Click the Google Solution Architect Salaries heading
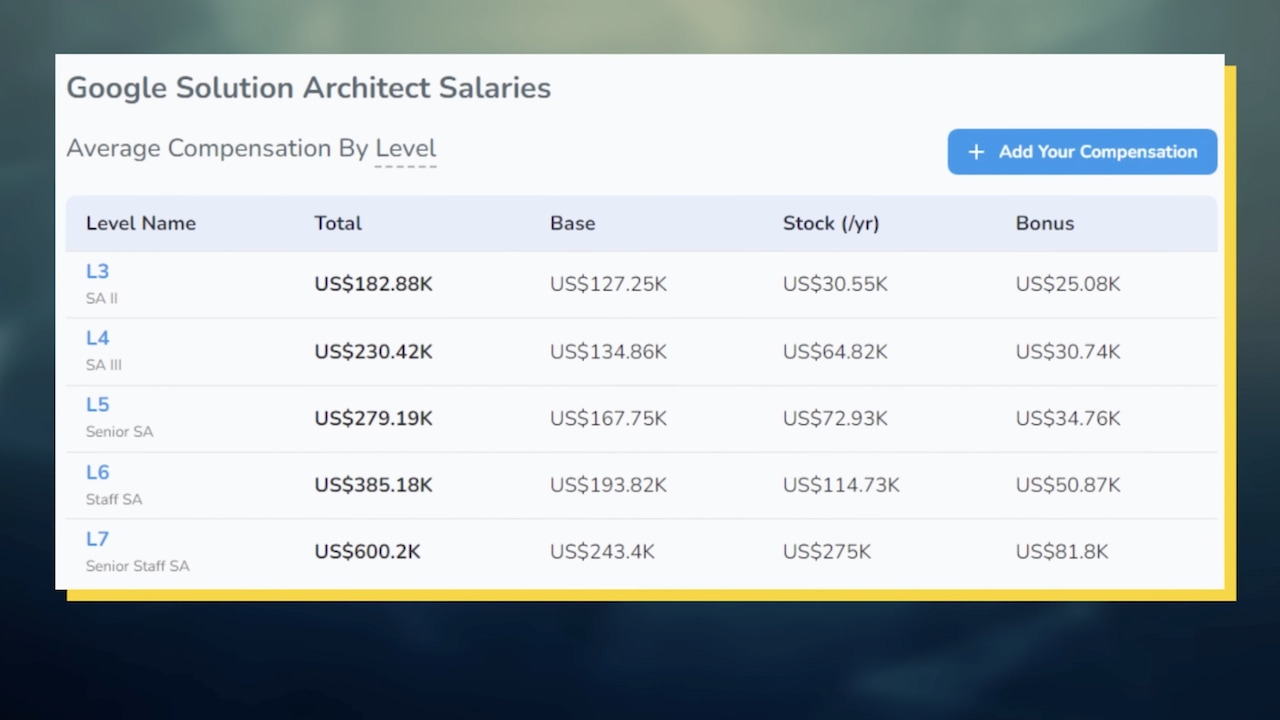 pyautogui.click(x=308, y=88)
